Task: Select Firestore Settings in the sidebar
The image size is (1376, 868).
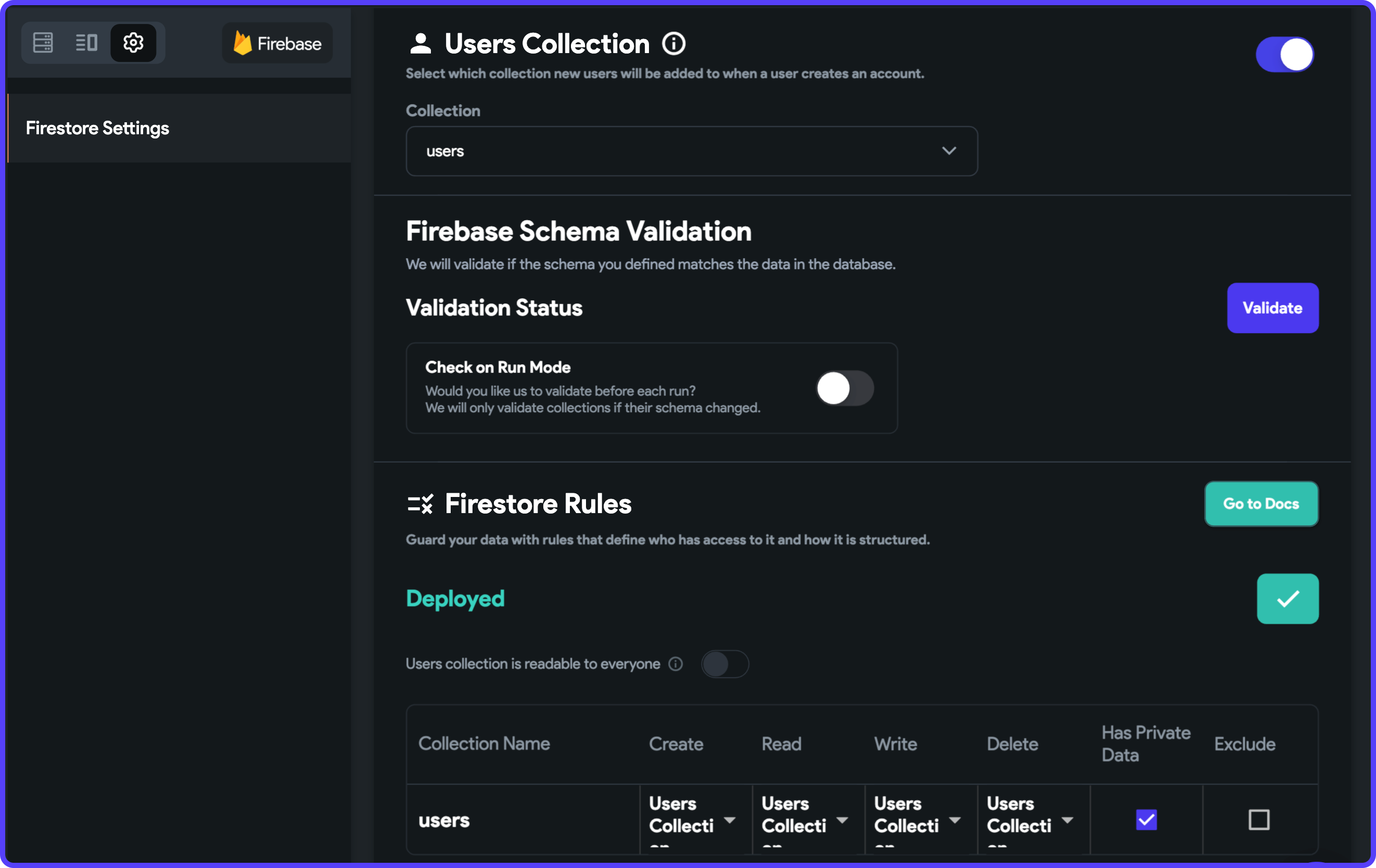Action: tap(97, 127)
